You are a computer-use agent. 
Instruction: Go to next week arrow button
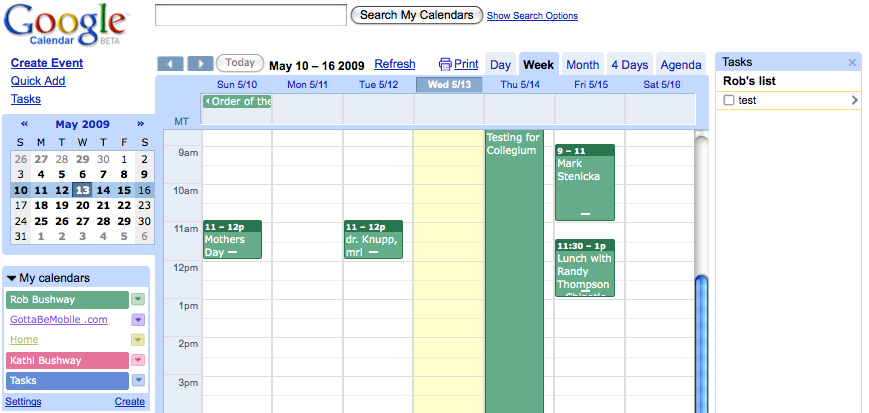[200, 64]
